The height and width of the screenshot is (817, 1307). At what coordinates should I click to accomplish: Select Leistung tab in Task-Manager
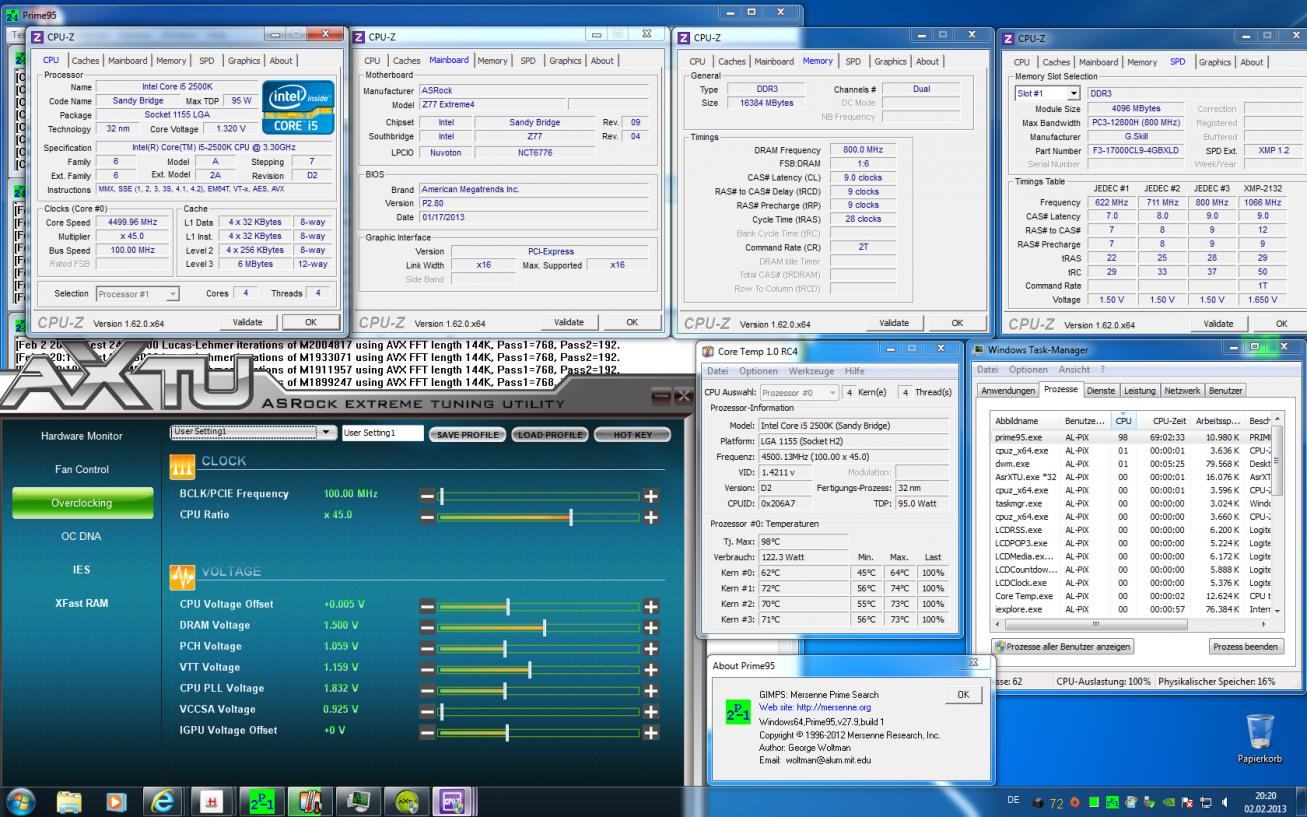point(1138,390)
